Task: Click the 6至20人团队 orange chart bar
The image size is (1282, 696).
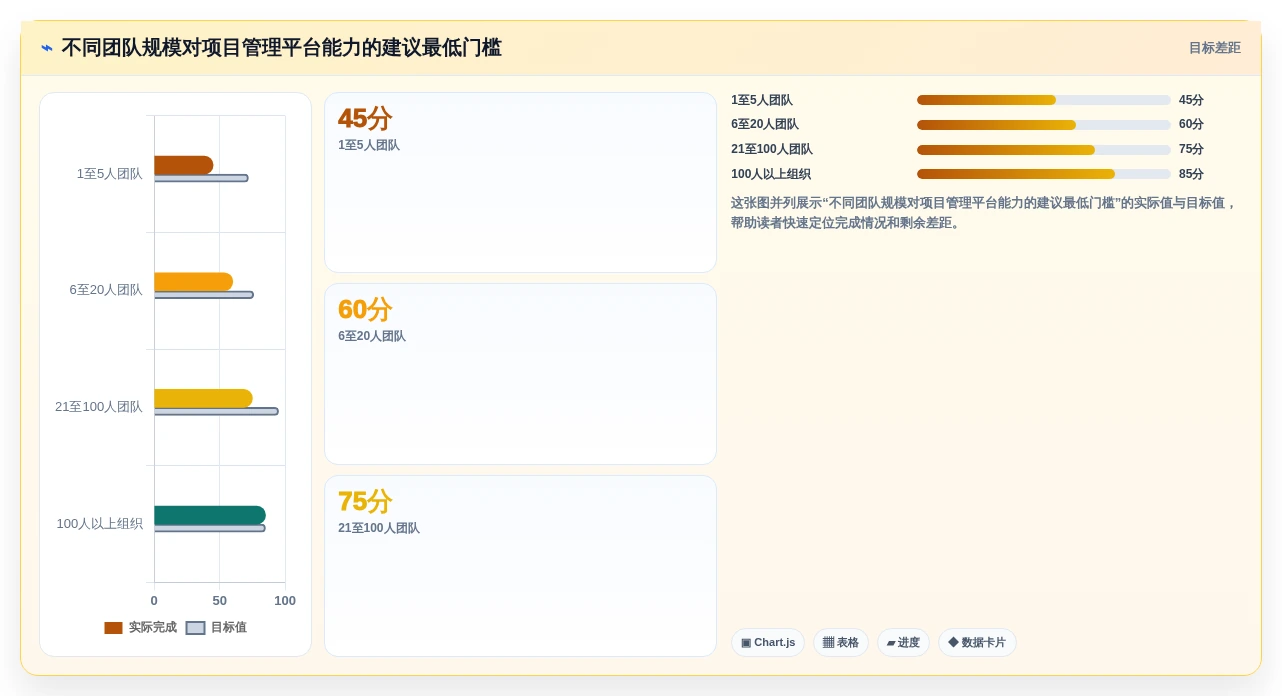Action: coord(193,282)
